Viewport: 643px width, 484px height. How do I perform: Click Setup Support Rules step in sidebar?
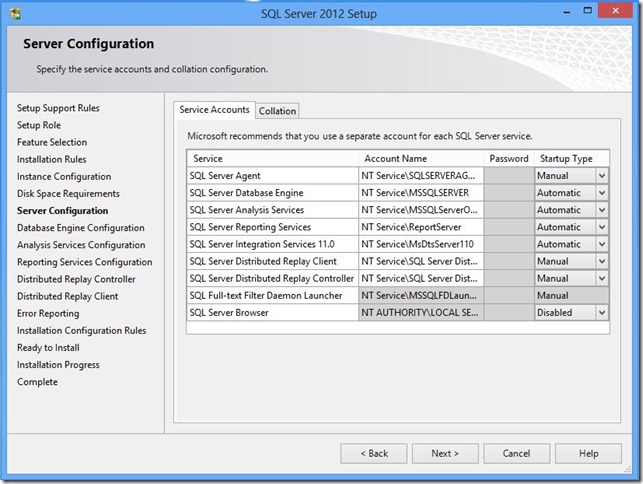58,108
